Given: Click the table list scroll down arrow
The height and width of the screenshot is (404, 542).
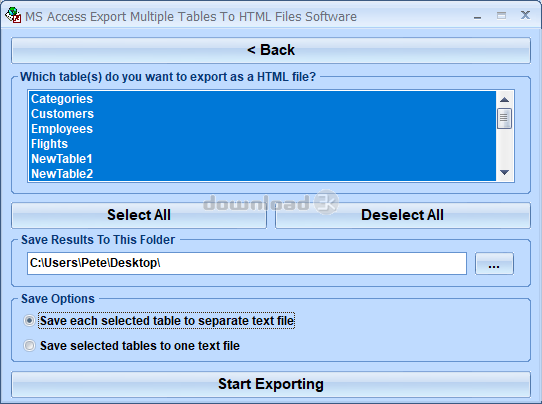Looking at the screenshot, I should [x=504, y=172].
